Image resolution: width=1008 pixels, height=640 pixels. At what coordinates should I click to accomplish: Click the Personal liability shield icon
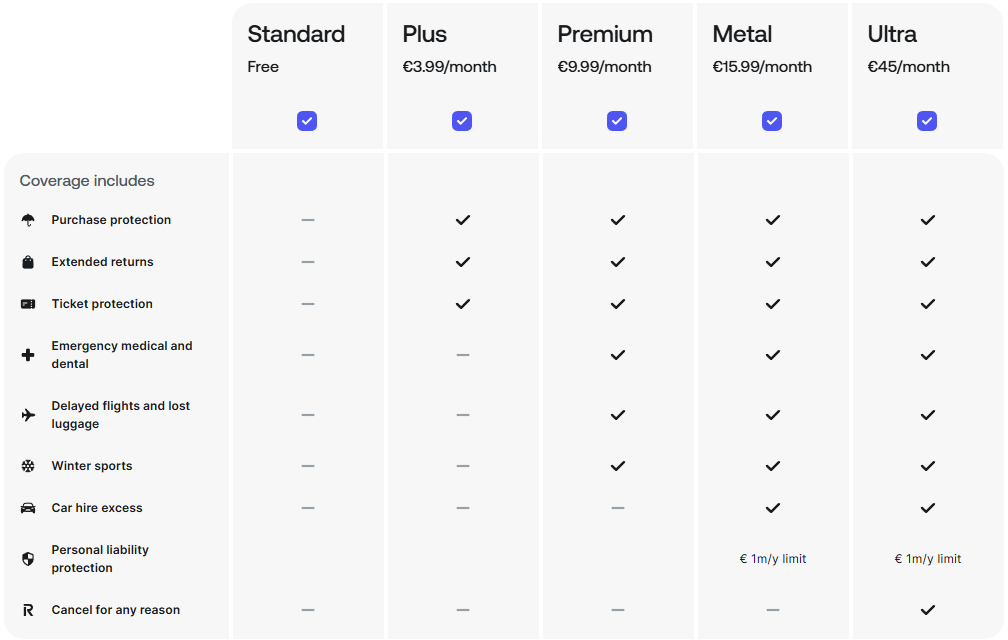pyautogui.click(x=28, y=559)
